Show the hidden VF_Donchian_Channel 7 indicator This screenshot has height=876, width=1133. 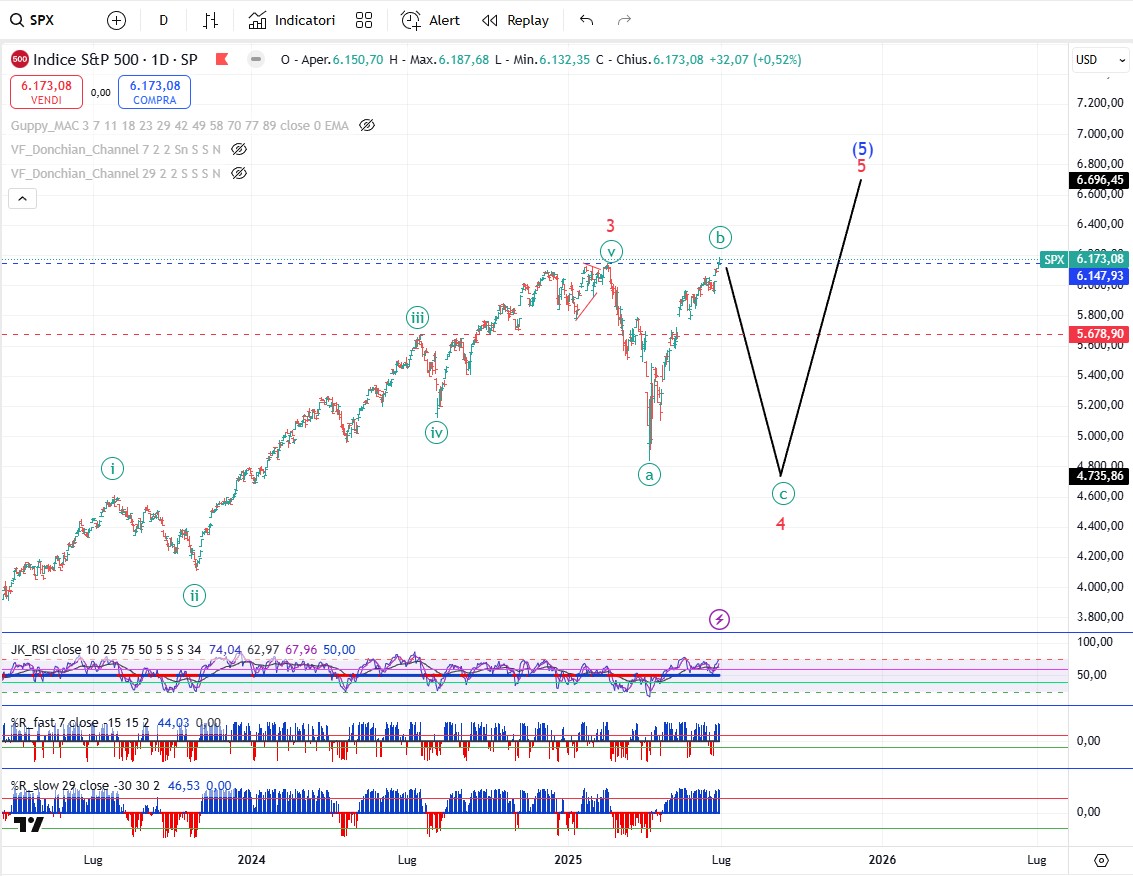(238, 150)
